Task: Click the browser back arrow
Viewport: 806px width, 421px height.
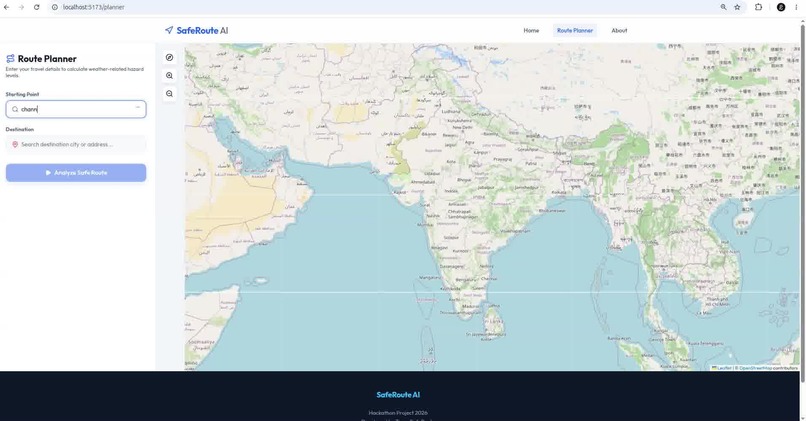Action: (x=7, y=7)
